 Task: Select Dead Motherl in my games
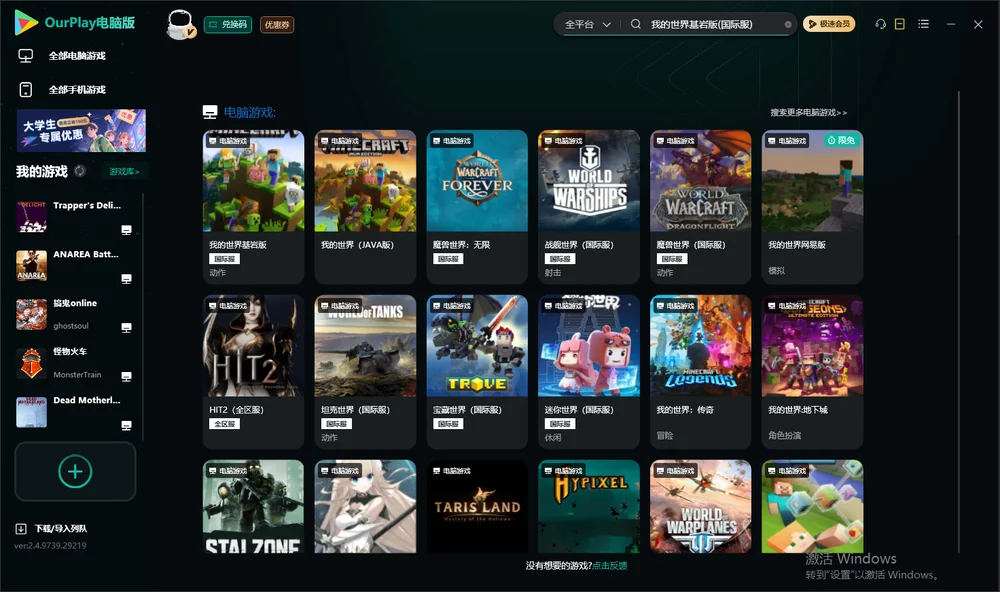(x=75, y=413)
